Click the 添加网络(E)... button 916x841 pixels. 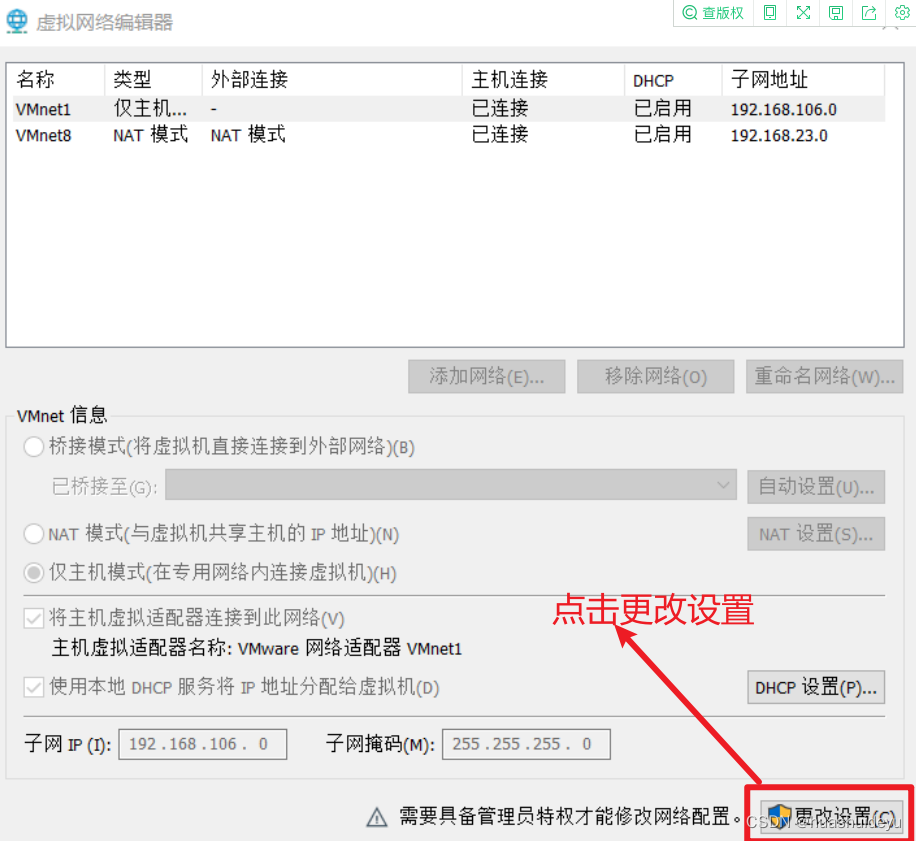click(x=487, y=377)
